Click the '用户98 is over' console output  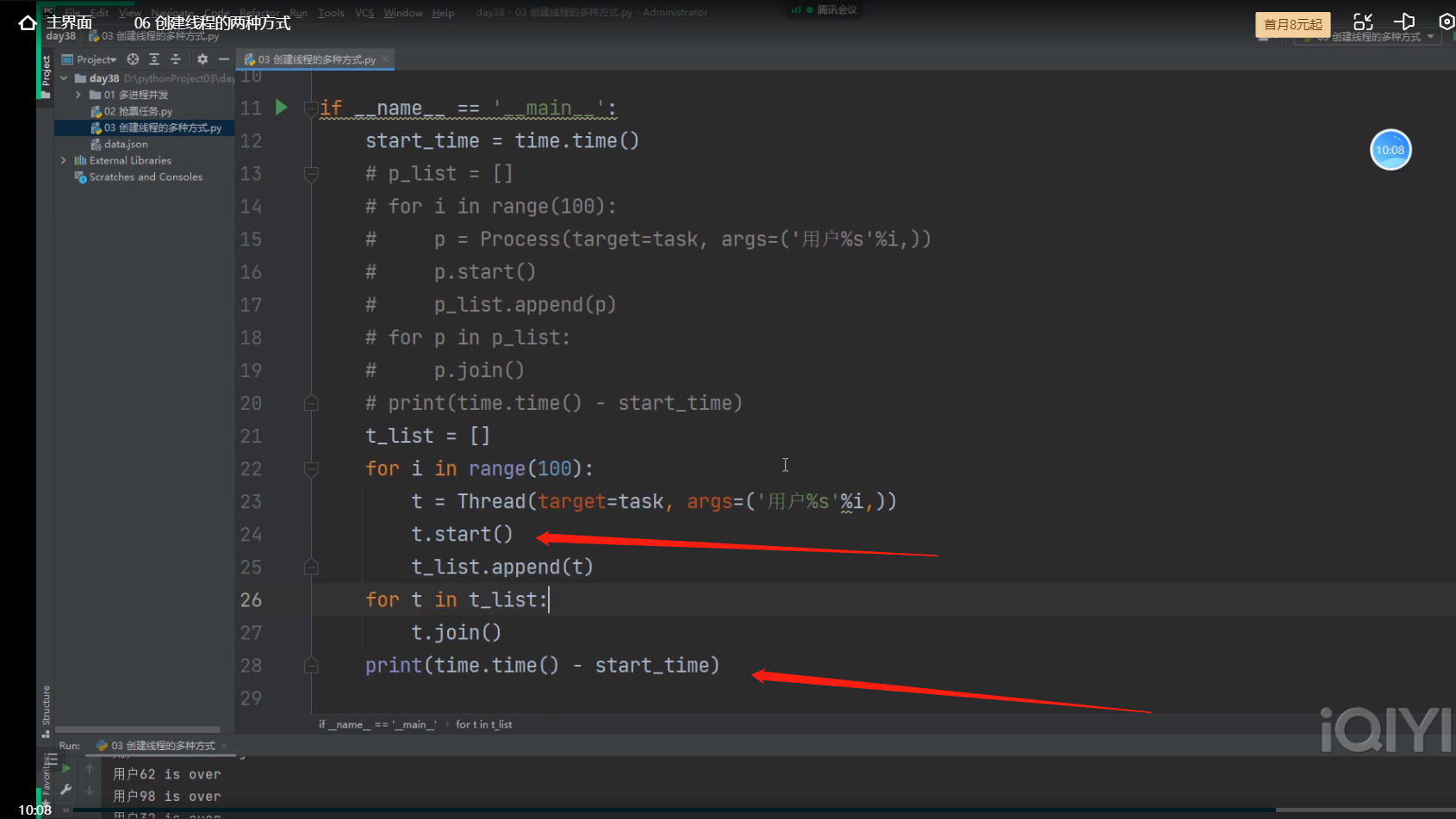167,797
